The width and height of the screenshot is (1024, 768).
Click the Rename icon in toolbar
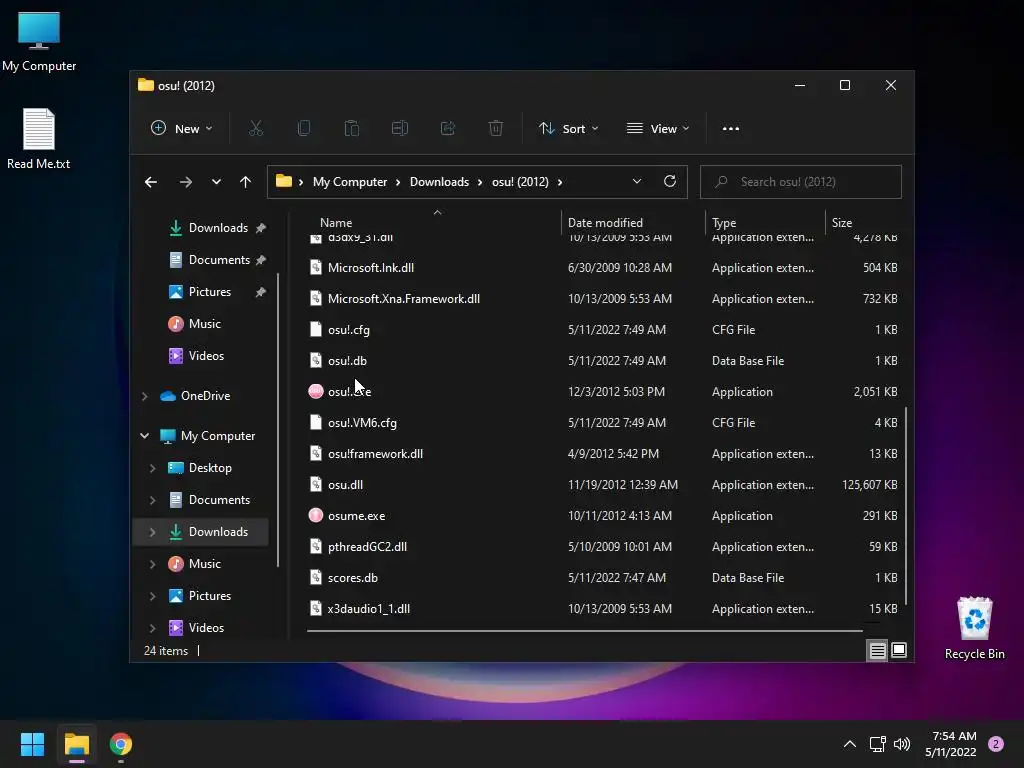(400, 129)
